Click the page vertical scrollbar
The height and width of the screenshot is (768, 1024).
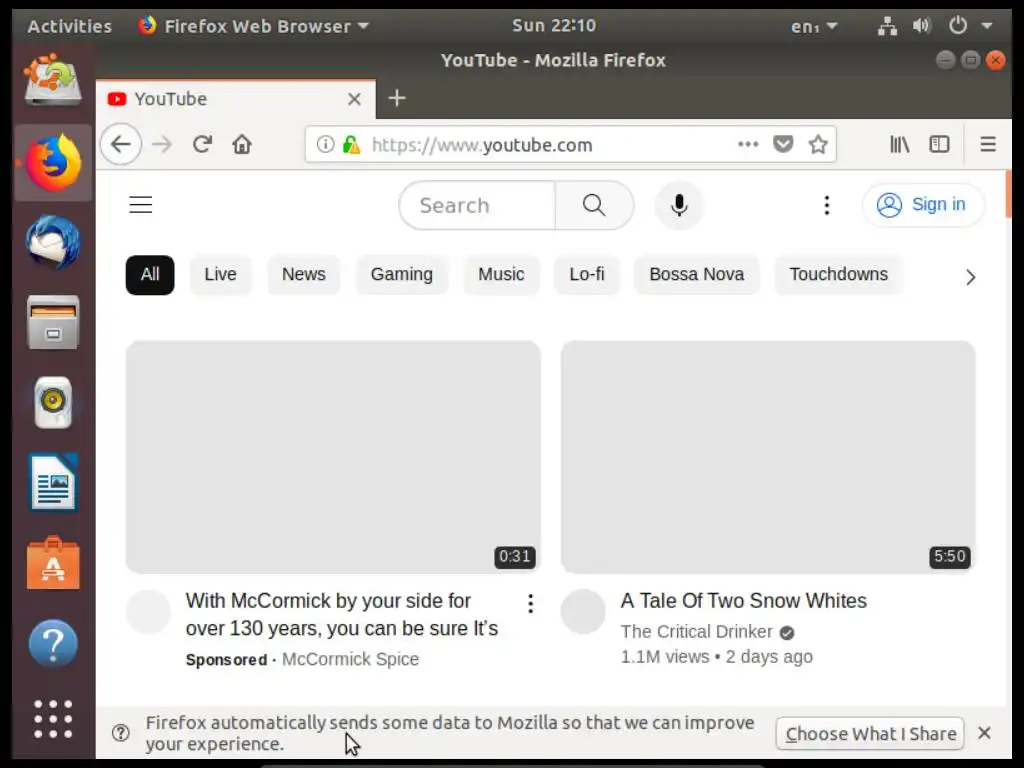tap(1008, 194)
